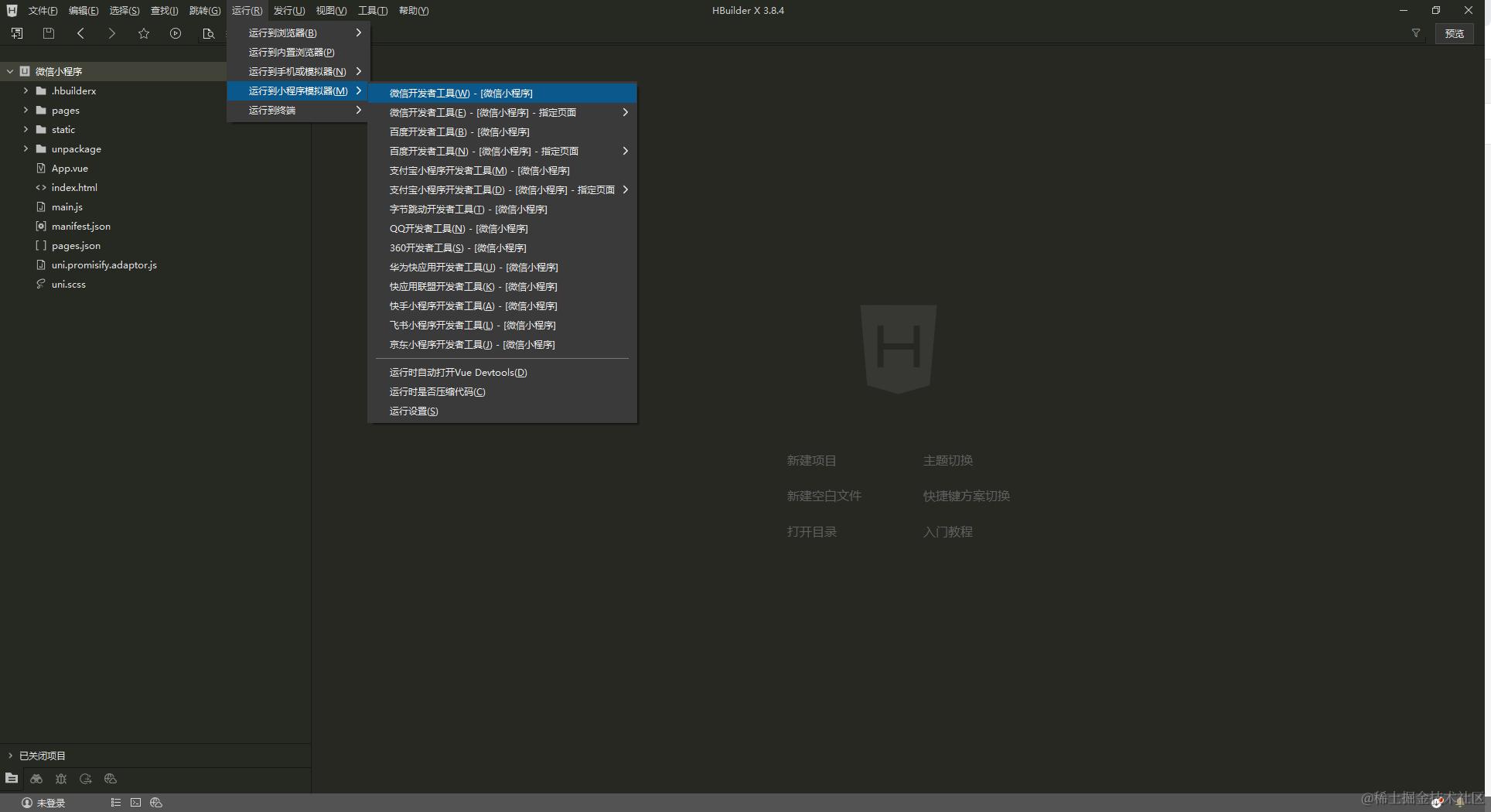This screenshot has width=1491, height=812.
Task: Collapse the 微信小程序 project tree
Action: pos(9,70)
